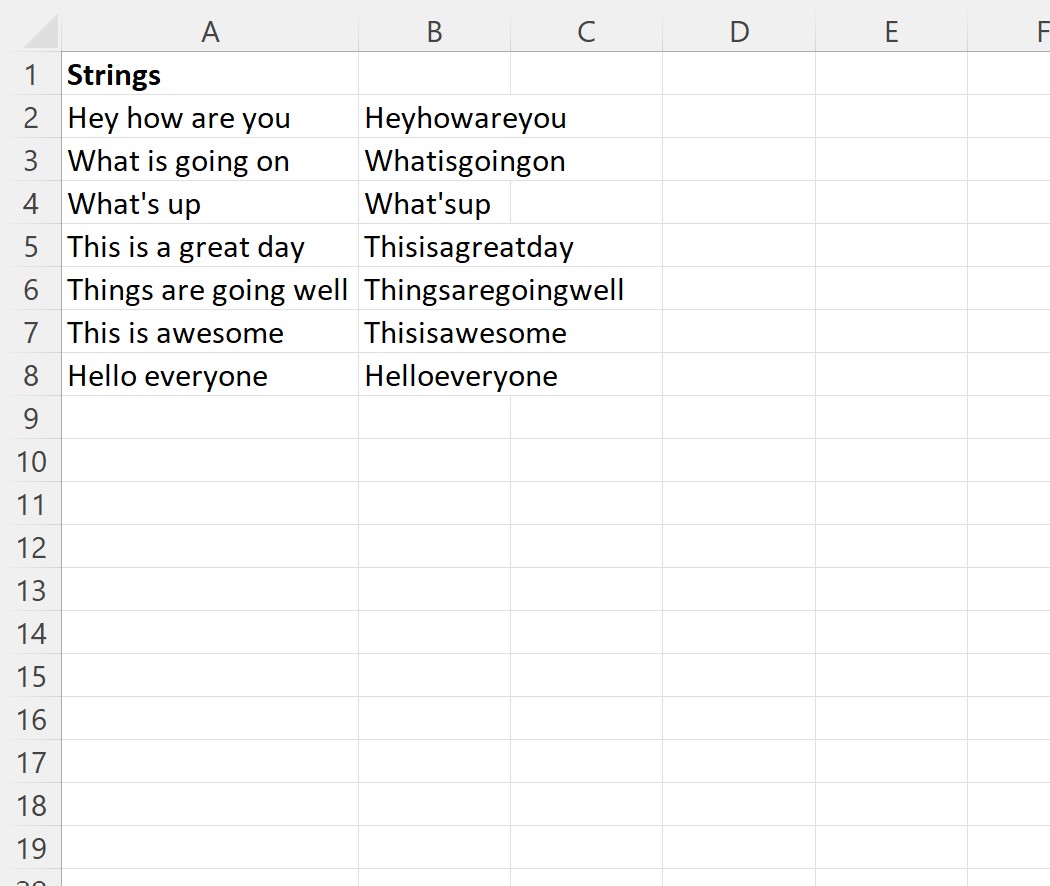Select cell 'Hello everyone'

coord(210,374)
